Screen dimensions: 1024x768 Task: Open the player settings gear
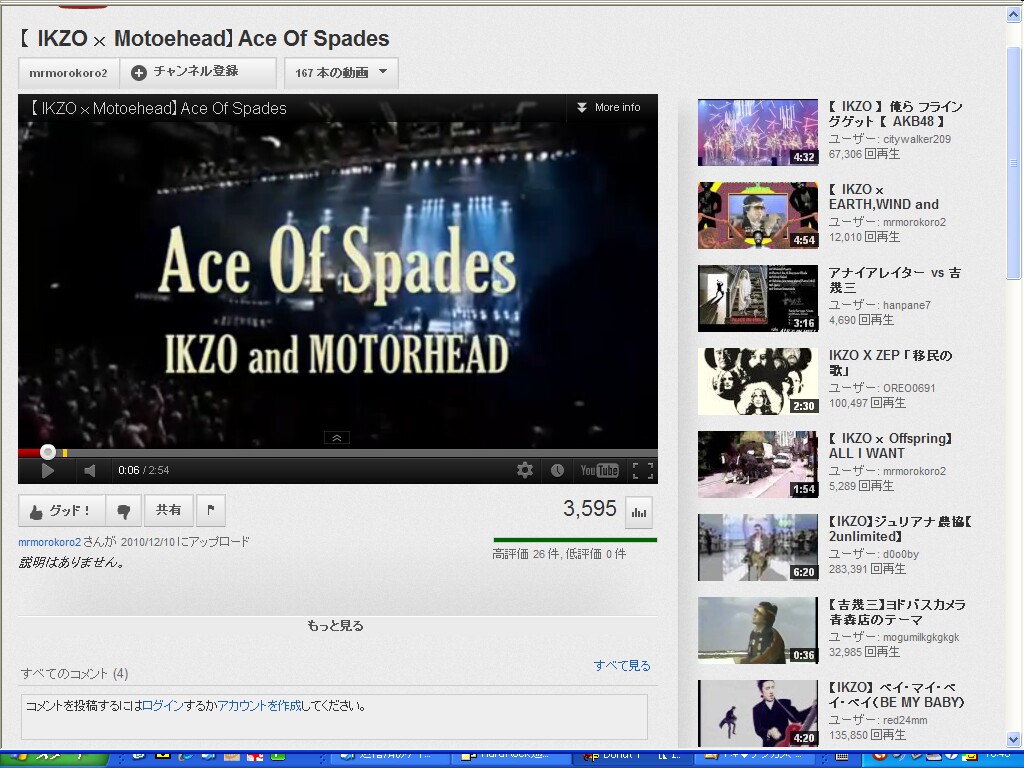pos(524,470)
